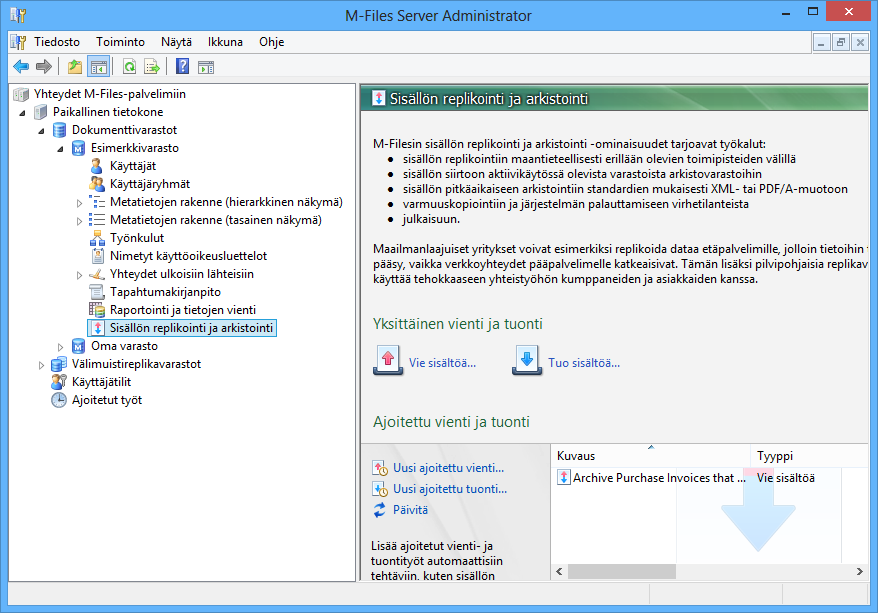Click the Esimerkkivarasto vault icon

78,148
